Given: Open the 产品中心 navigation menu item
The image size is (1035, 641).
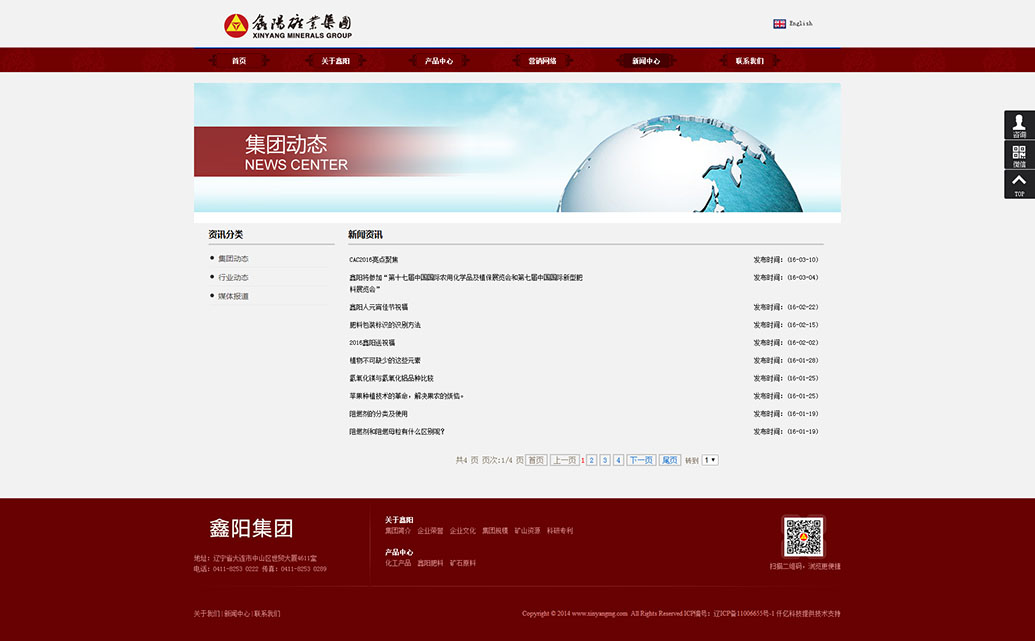Looking at the screenshot, I should [x=438, y=61].
